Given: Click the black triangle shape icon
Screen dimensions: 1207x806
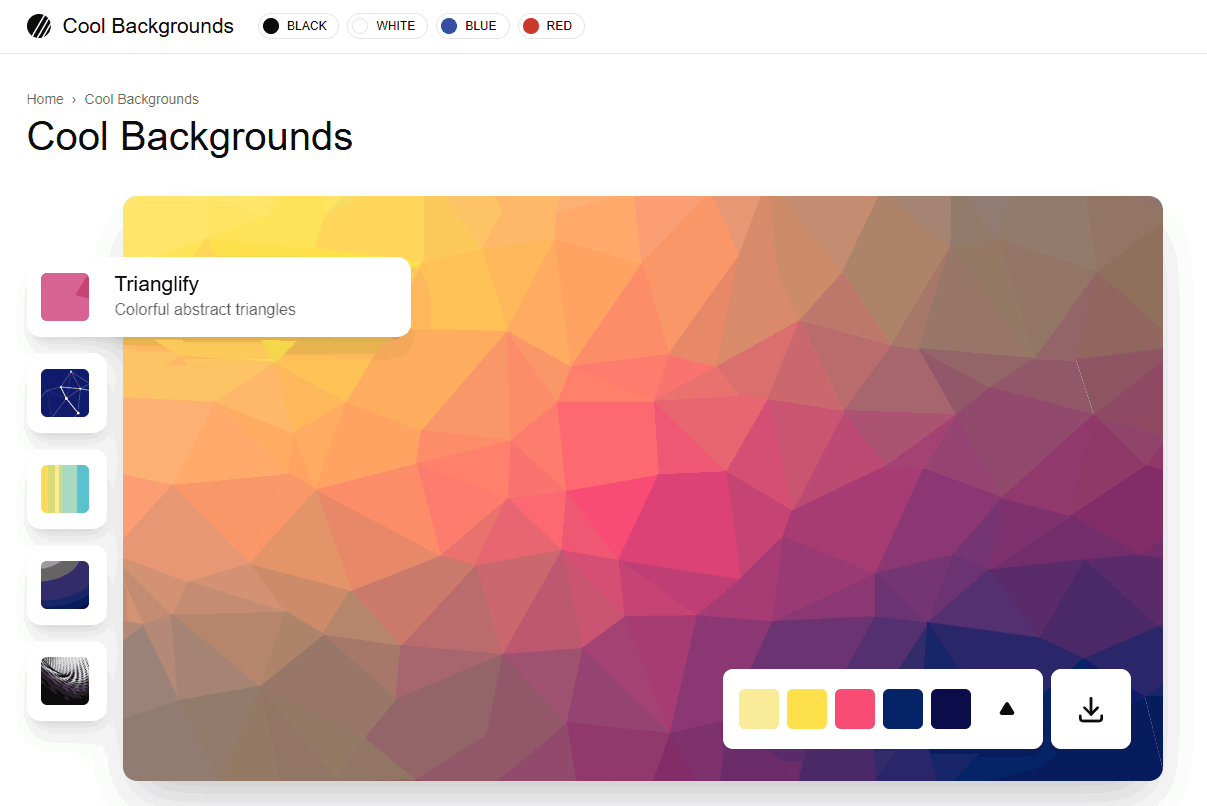Looking at the screenshot, I should point(1006,709).
